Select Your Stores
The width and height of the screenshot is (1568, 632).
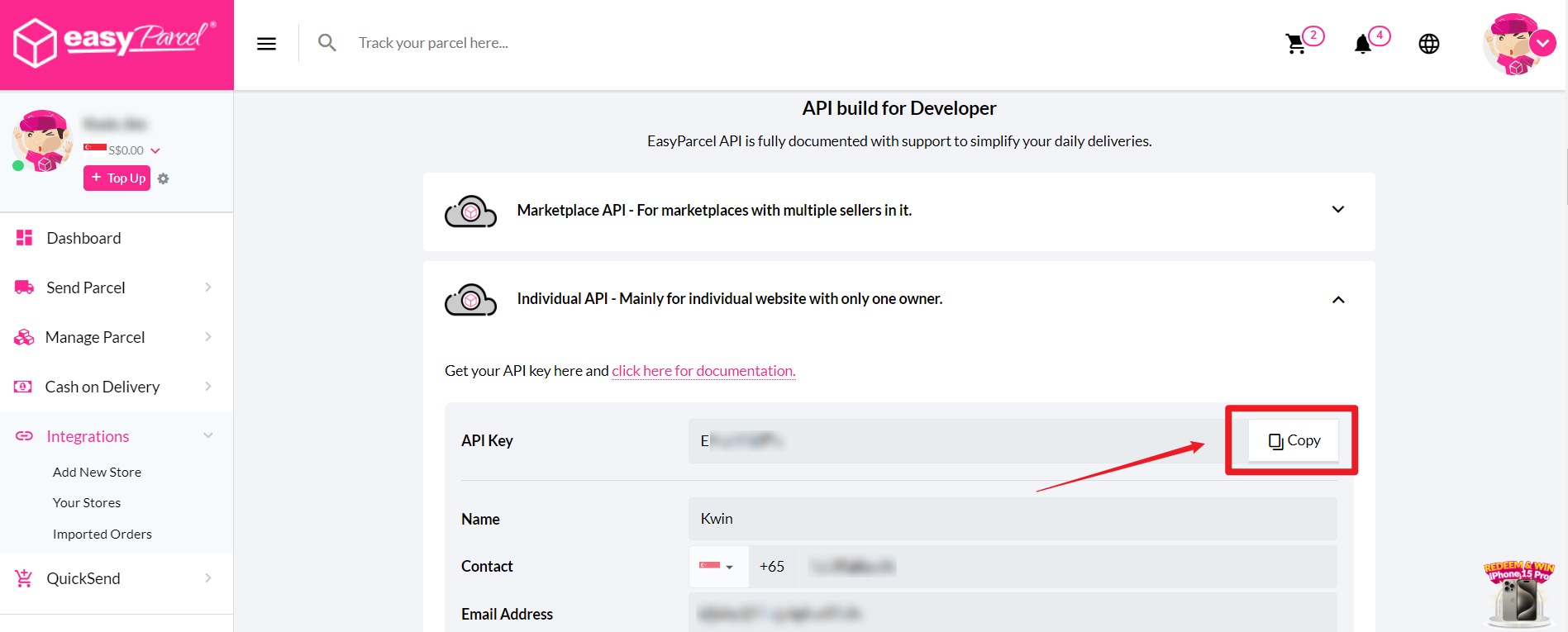coord(87,503)
